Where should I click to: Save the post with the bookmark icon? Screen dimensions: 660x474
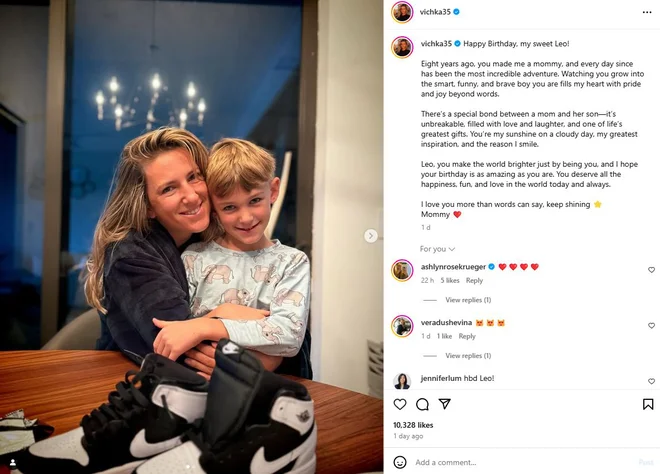point(648,405)
